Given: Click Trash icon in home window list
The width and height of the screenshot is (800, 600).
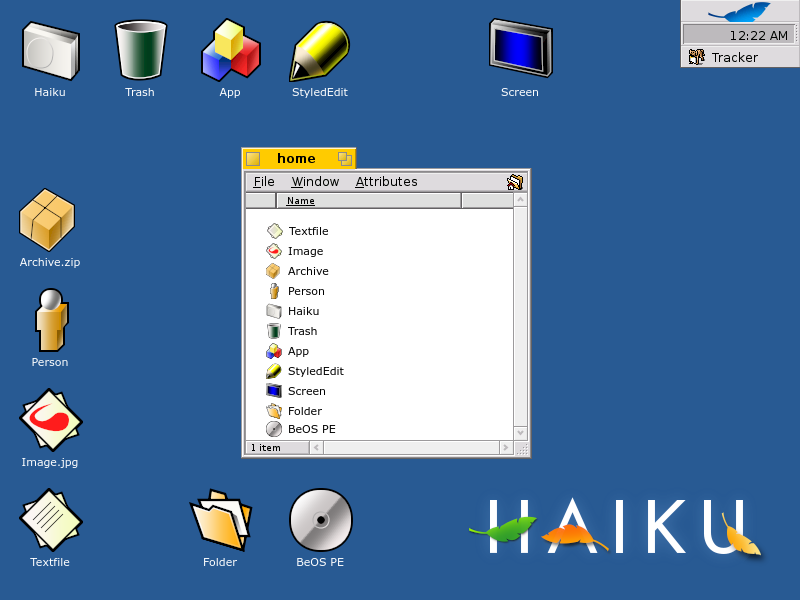Looking at the screenshot, I should coord(274,331).
